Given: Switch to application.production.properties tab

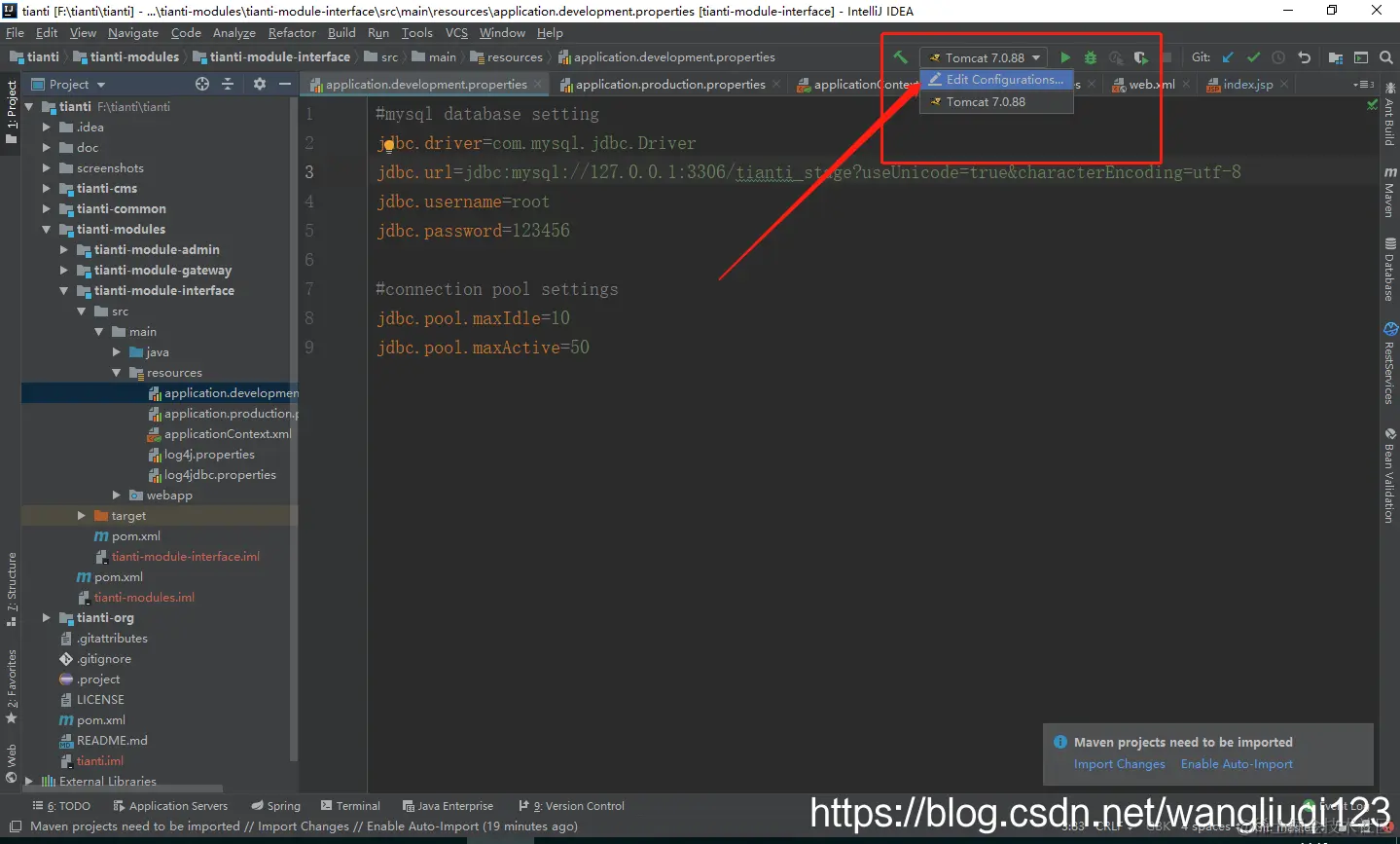Looking at the screenshot, I should pyautogui.click(x=670, y=85).
